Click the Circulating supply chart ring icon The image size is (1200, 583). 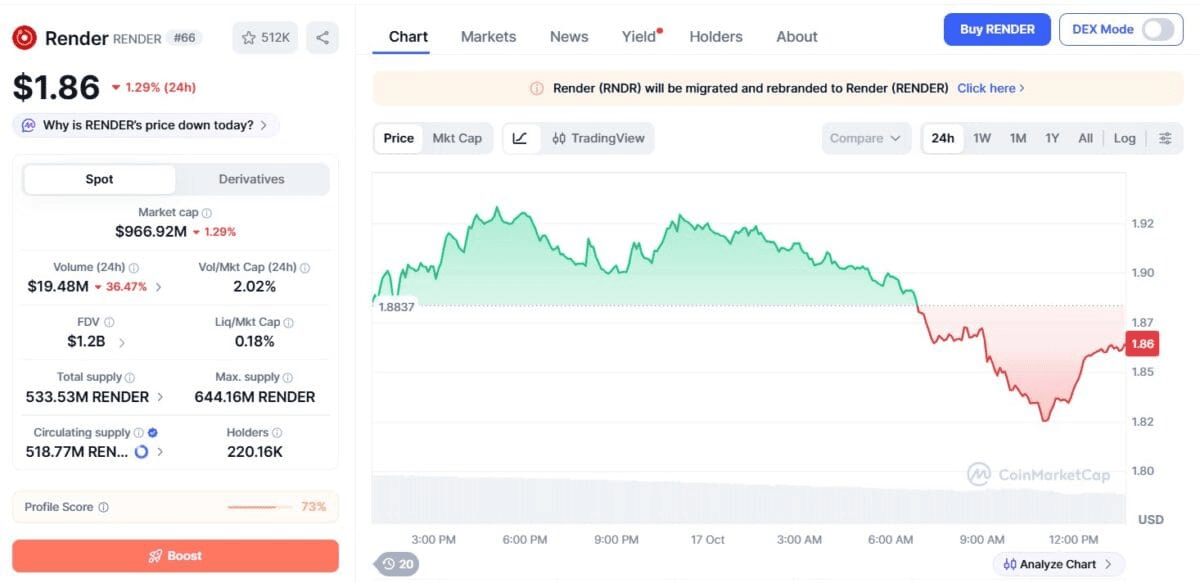coord(141,452)
